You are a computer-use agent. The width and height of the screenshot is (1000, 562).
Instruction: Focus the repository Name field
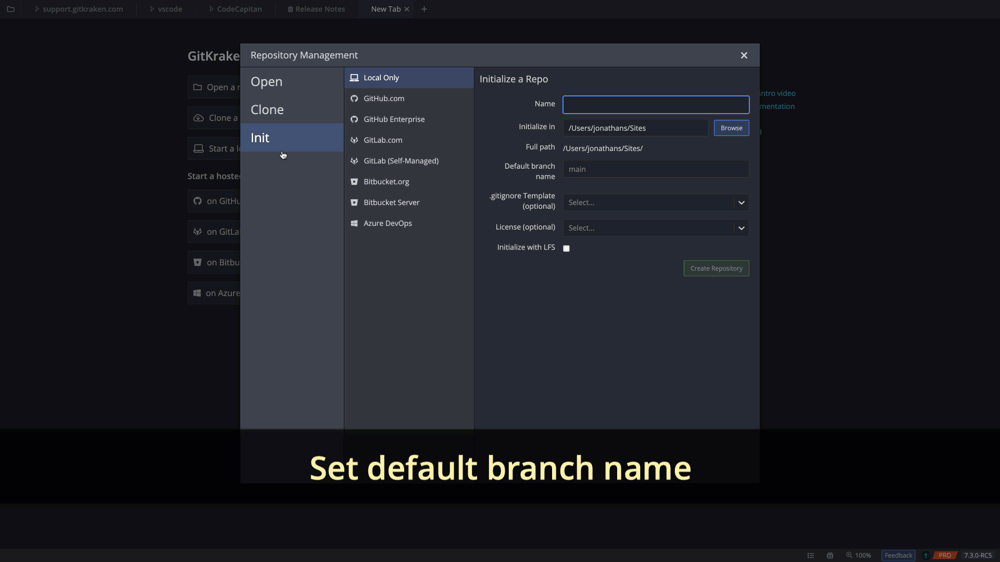656,105
